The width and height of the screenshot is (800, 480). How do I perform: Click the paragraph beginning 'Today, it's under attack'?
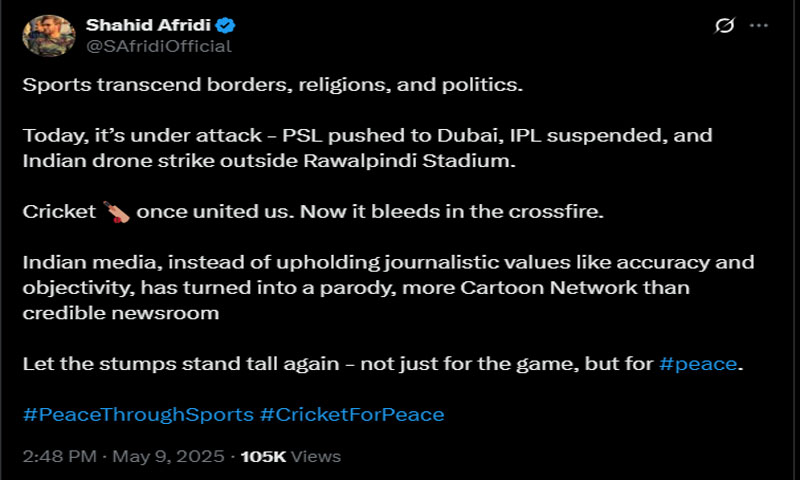367,148
